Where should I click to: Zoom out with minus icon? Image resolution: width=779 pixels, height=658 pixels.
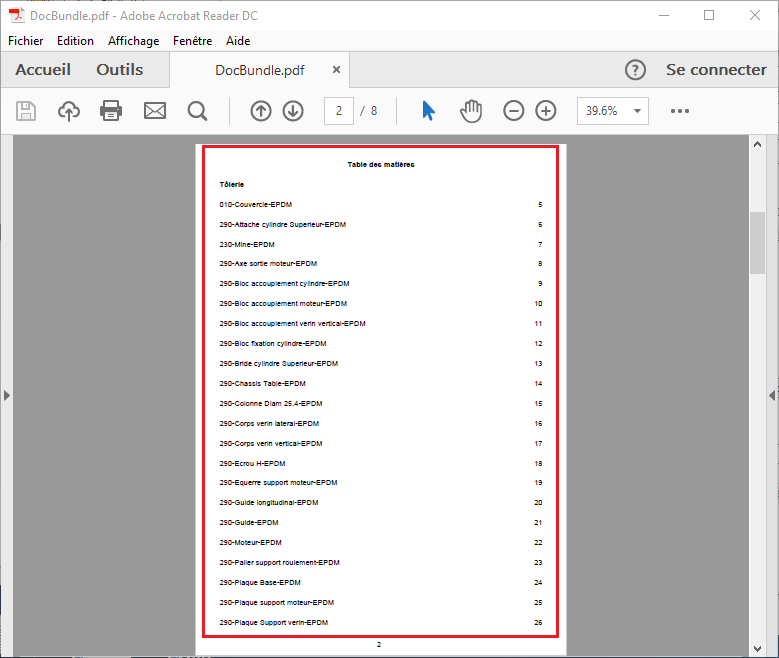click(x=513, y=111)
